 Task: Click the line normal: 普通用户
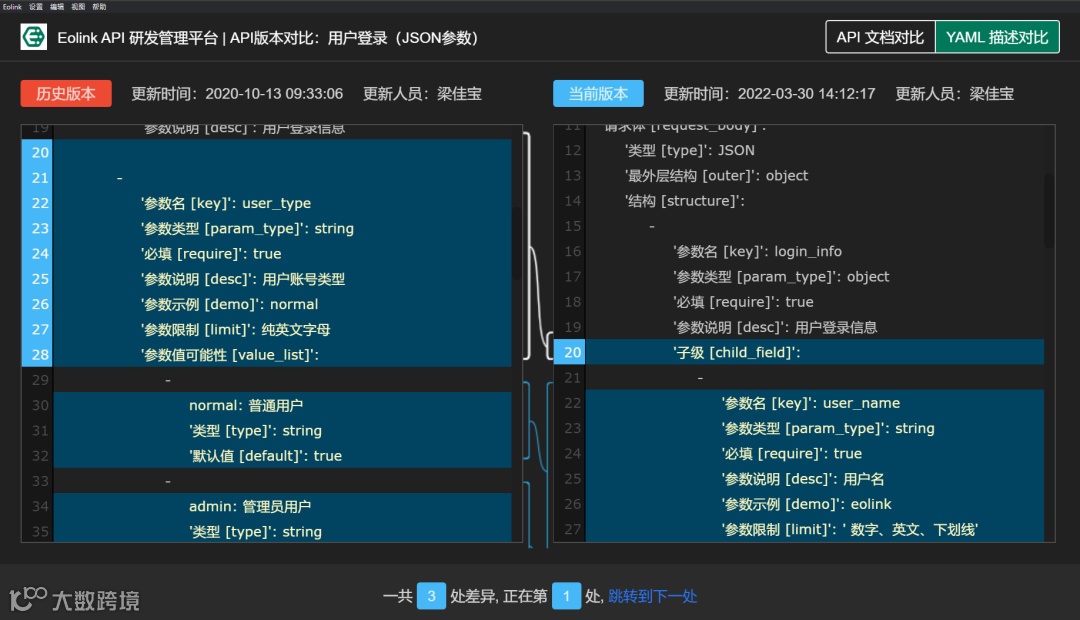tap(246, 405)
